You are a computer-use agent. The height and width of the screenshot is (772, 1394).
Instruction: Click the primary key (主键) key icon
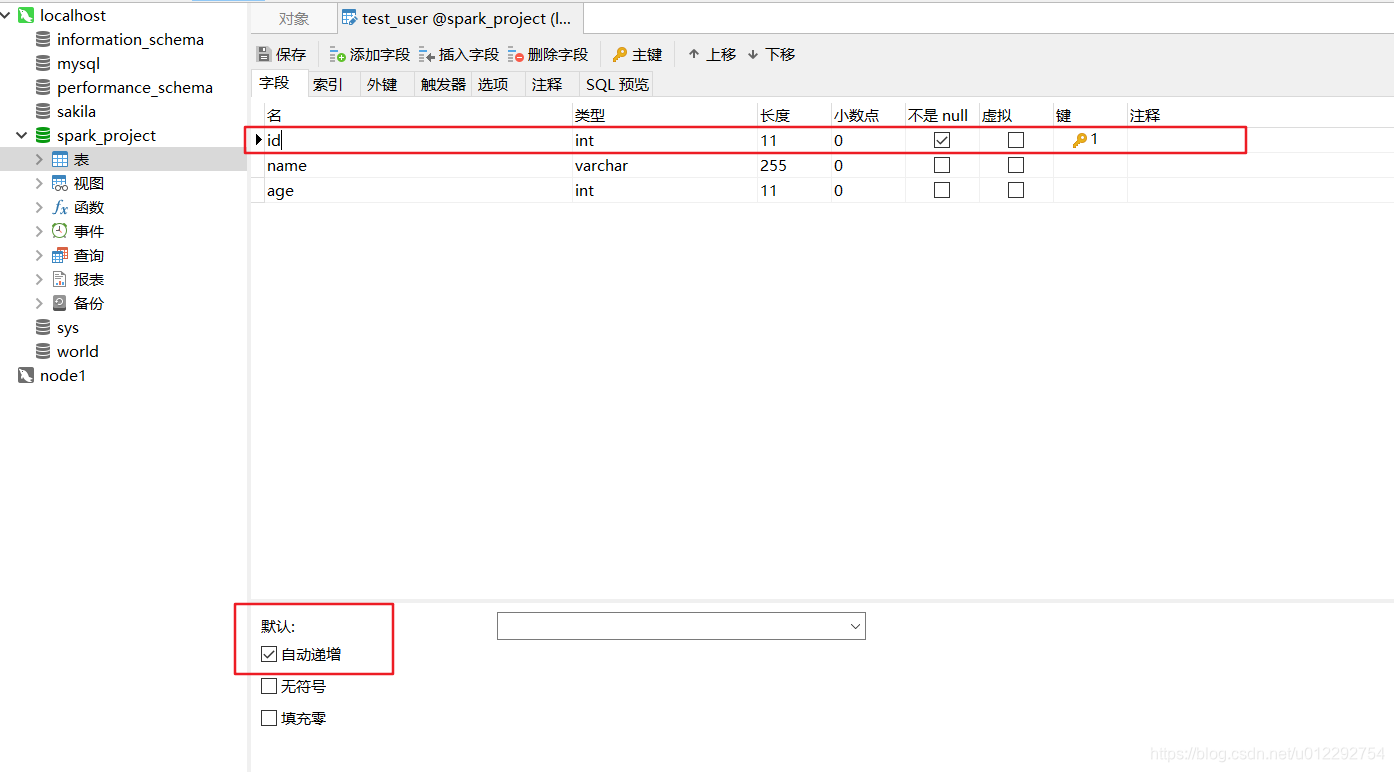(x=620, y=54)
